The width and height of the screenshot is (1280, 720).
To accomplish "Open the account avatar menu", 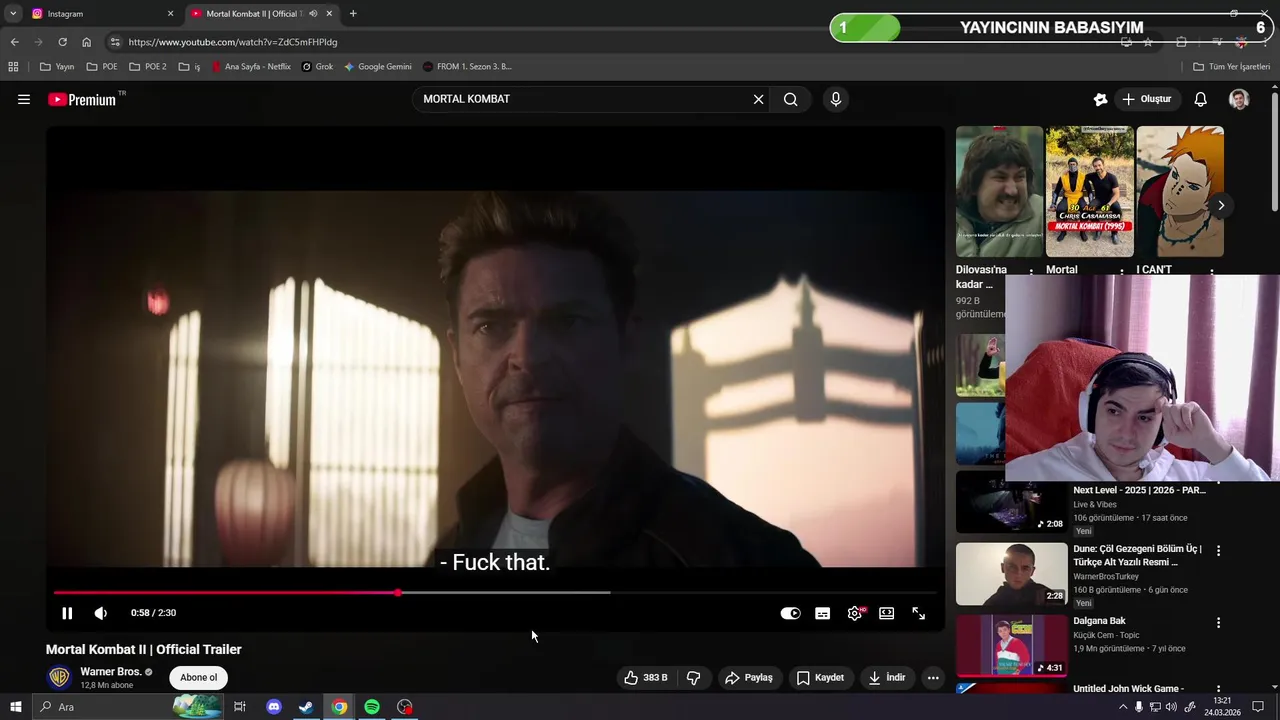I will point(1239,99).
